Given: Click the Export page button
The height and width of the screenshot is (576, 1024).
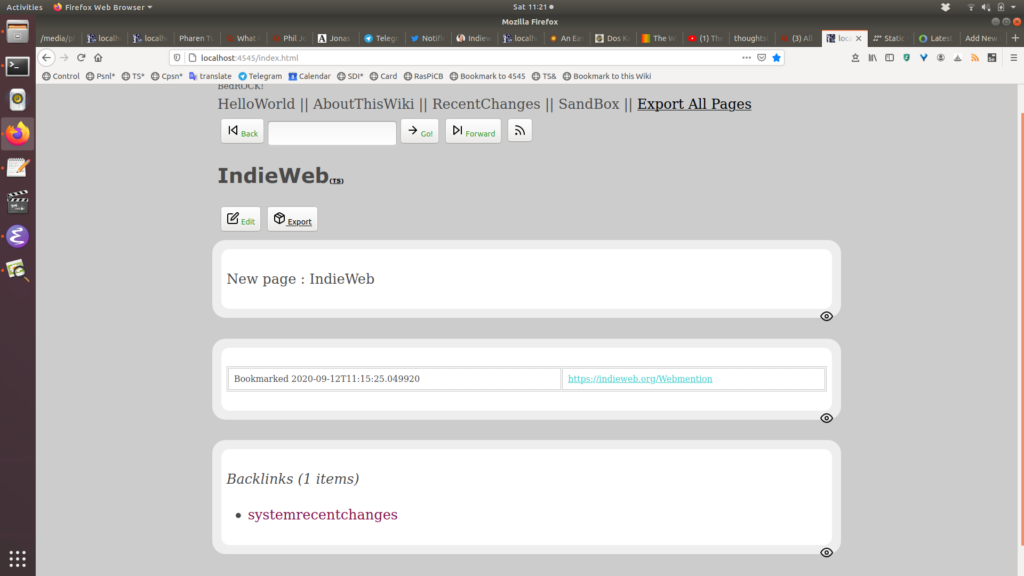Looking at the screenshot, I should coord(293,219).
